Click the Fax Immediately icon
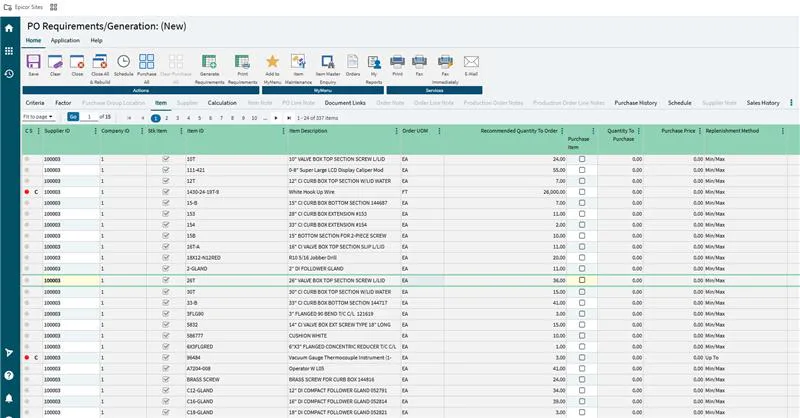800x418 pixels. [445, 62]
